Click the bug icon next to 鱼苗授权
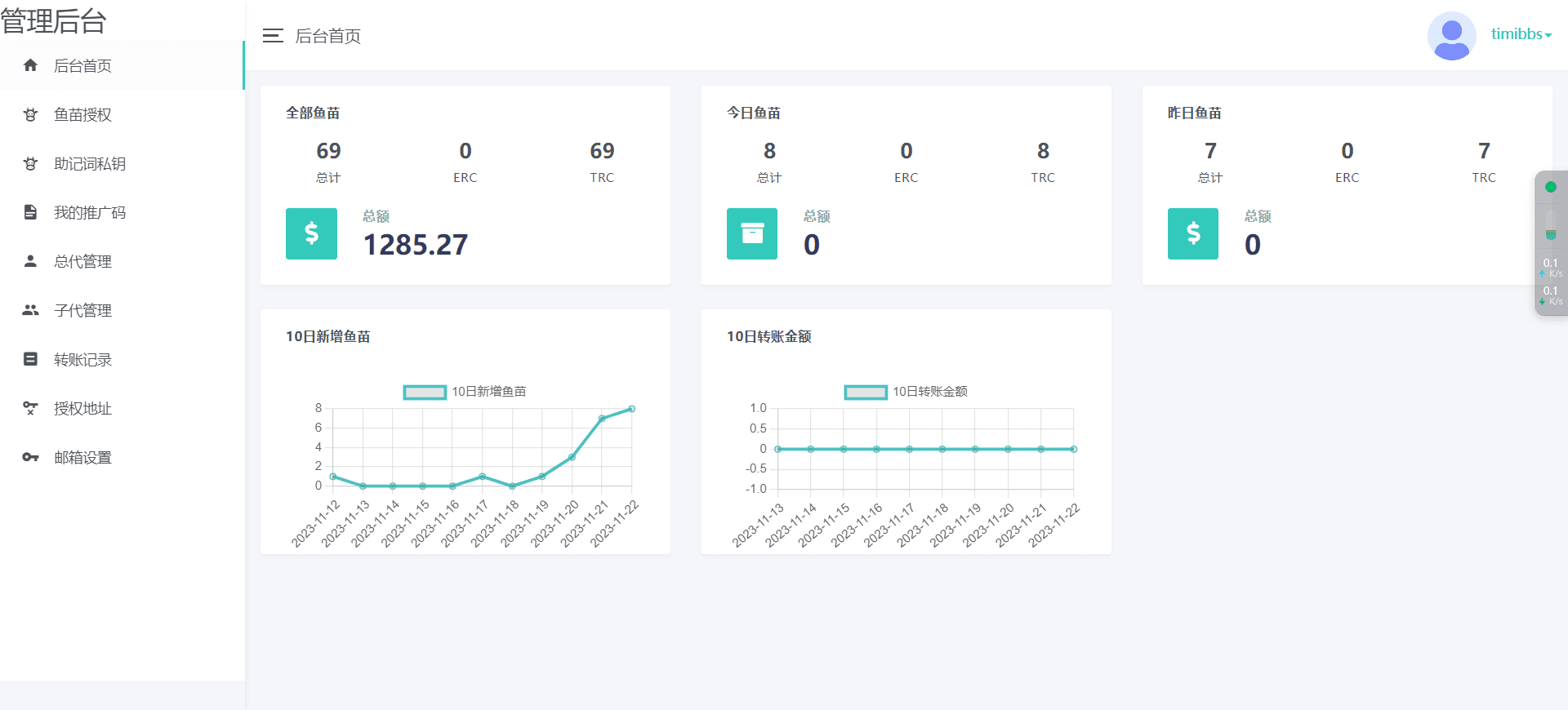 (x=30, y=115)
